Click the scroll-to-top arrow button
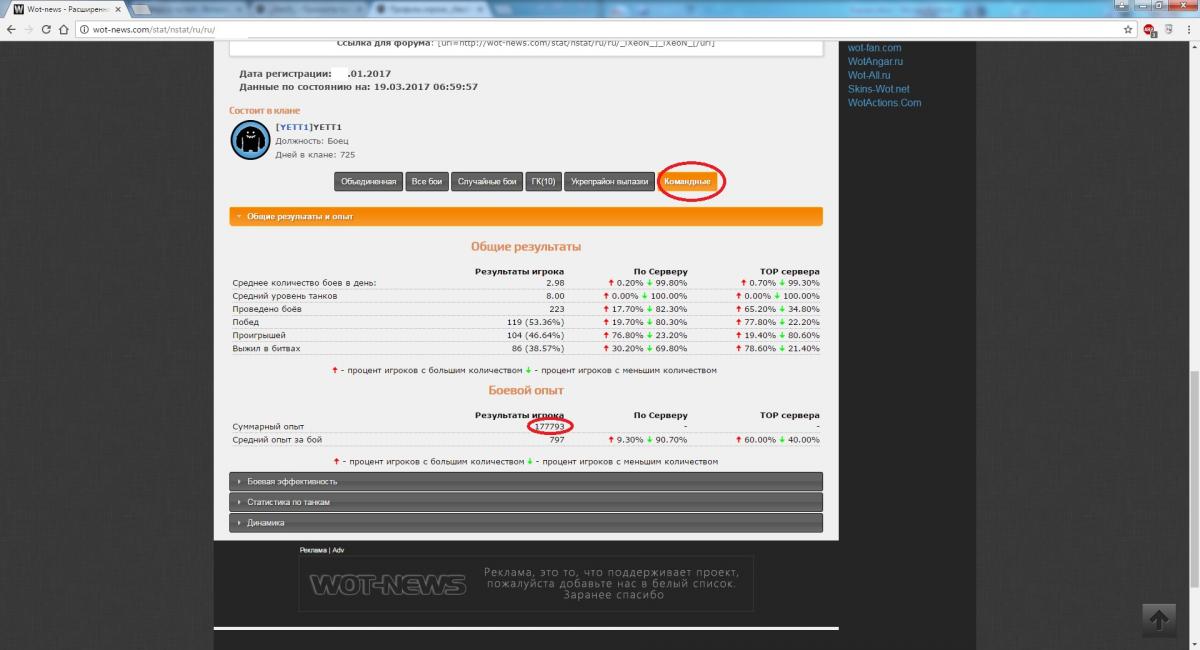The image size is (1200, 650). coord(1159,620)
